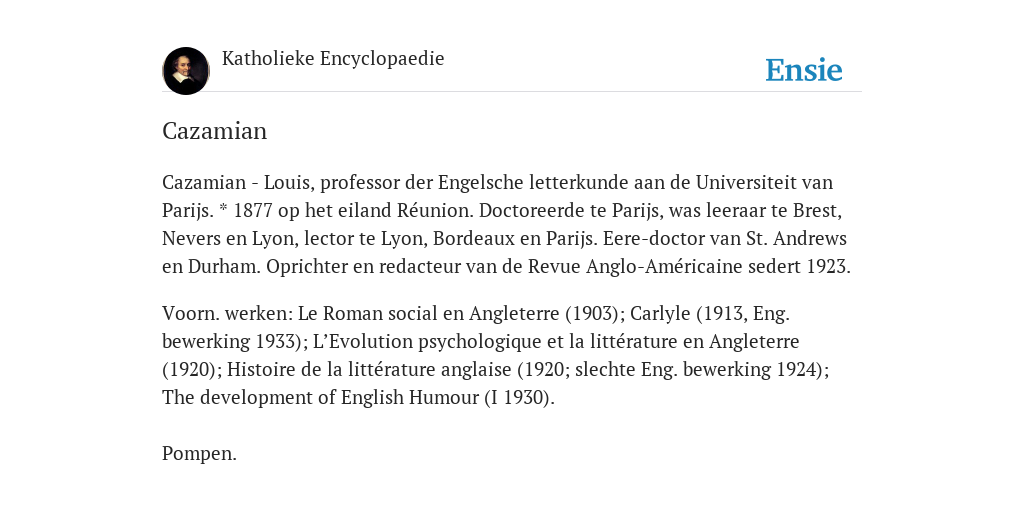
Task: Click the word 'Durham' in the text
Action: [223, 266]
